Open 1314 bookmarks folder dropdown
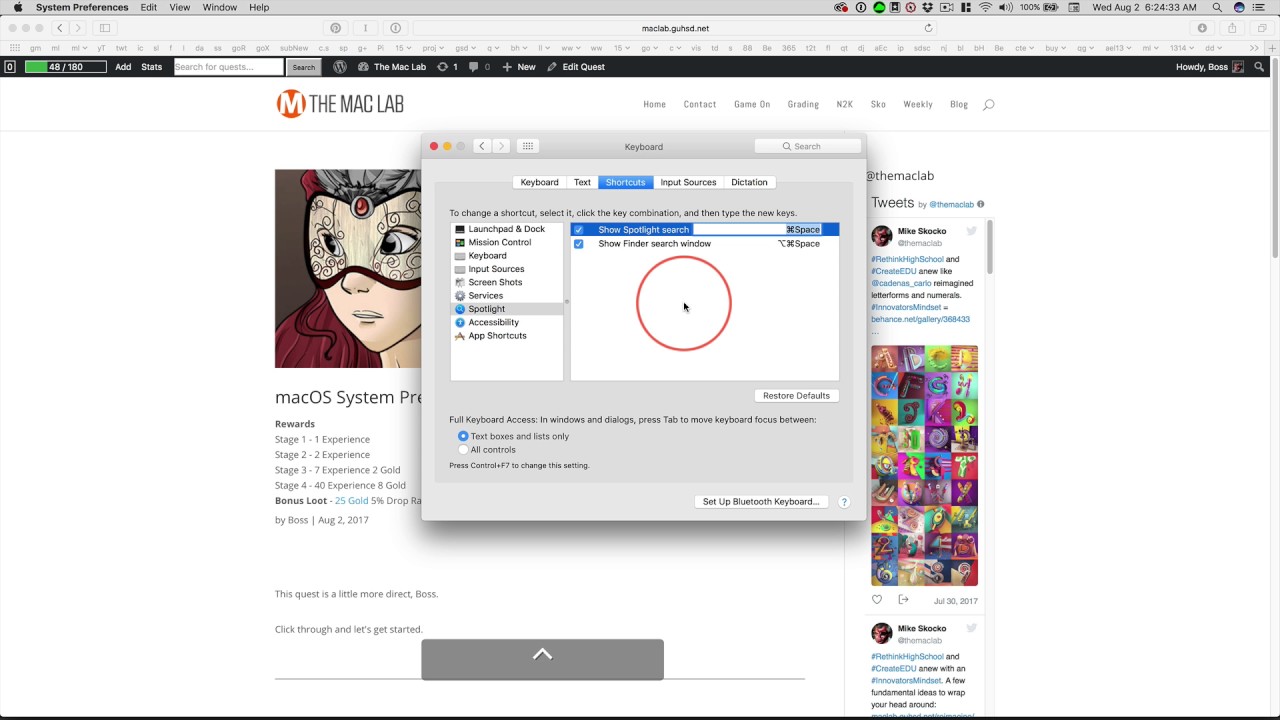Image resolution: width=1280 pixels, height=720 pixels. tap(1182, 48)
